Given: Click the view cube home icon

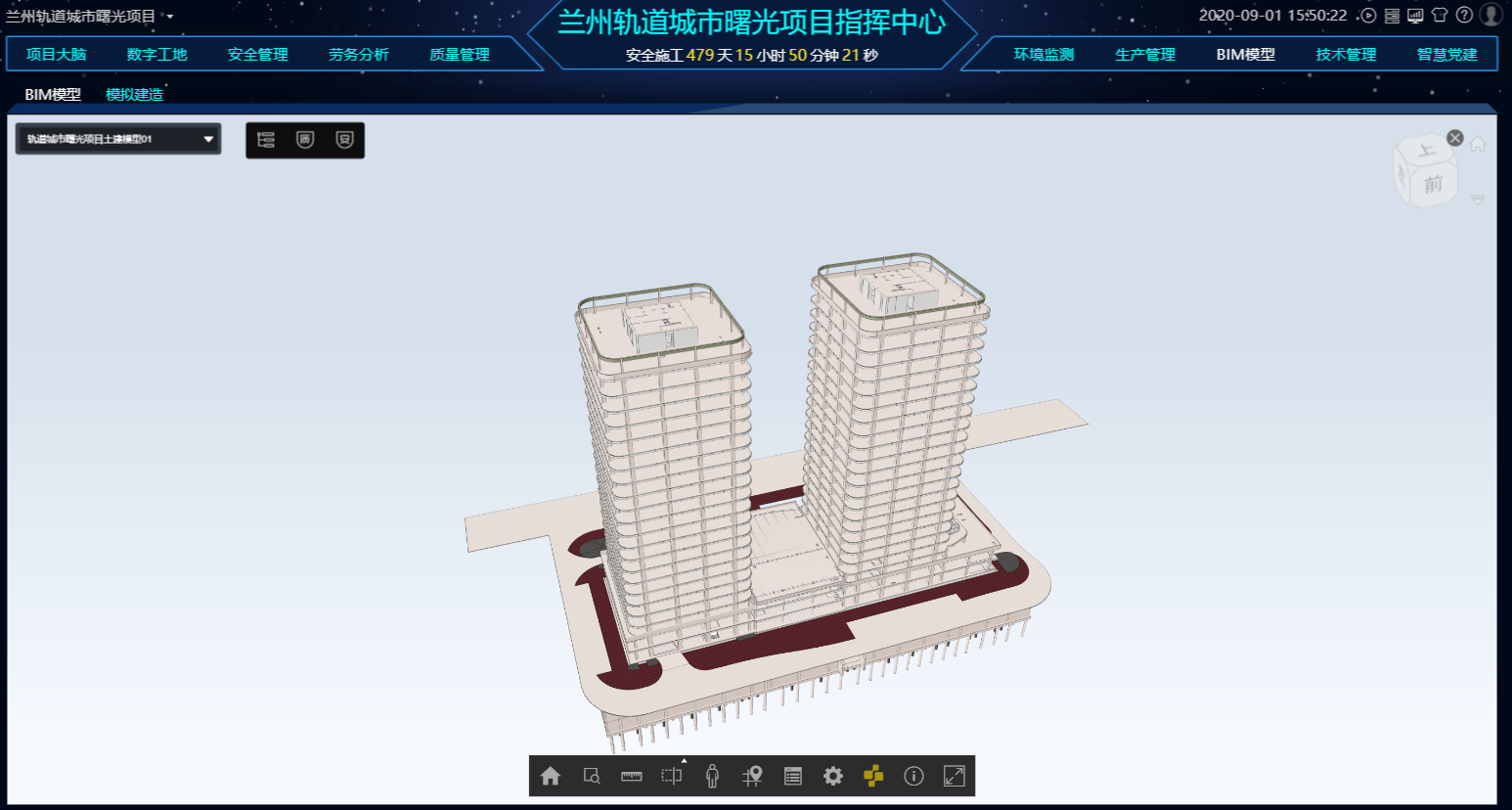Looking at the screenshot, I should (1478, 144).
